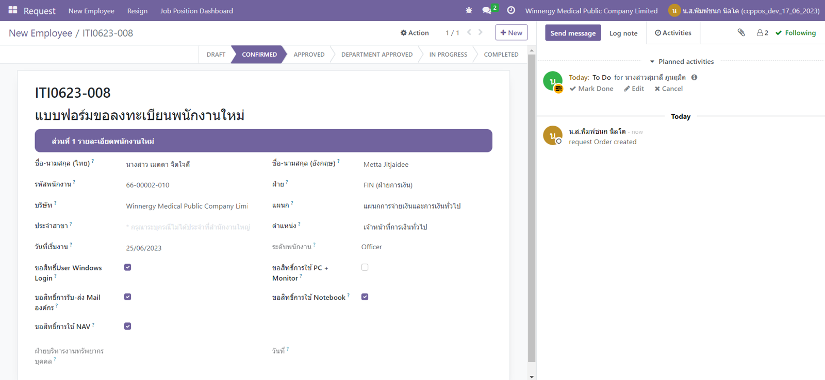825x380 pixels.
Task: Toggle the Notebook permission checkbox
Action: click(365, 297)
